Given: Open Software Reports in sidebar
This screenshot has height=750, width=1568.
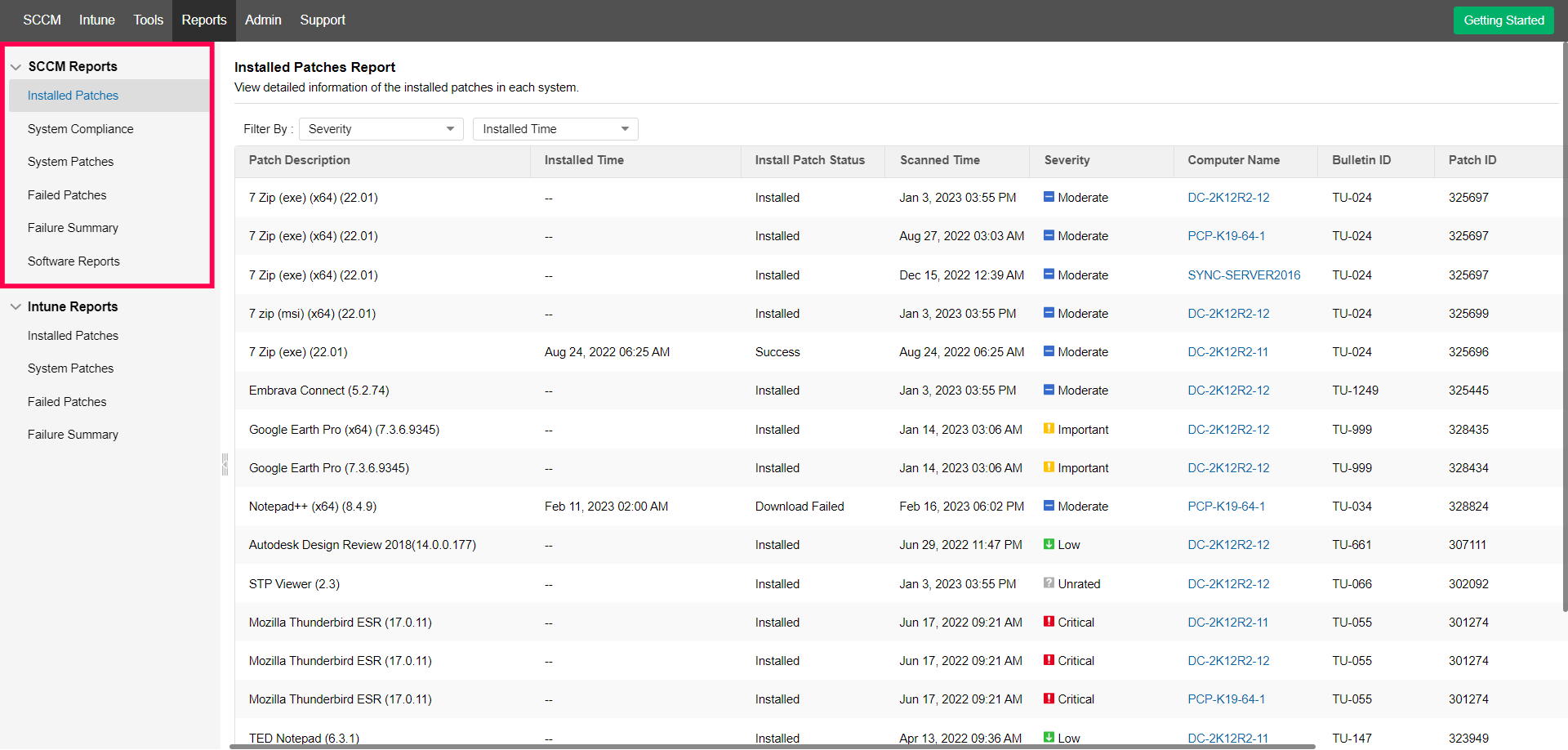Looking at the screenshot, I should [x=73, y=261].
